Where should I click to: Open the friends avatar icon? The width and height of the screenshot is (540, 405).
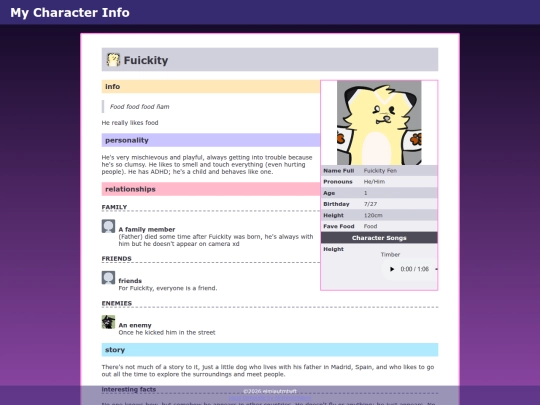coord(108,278)
